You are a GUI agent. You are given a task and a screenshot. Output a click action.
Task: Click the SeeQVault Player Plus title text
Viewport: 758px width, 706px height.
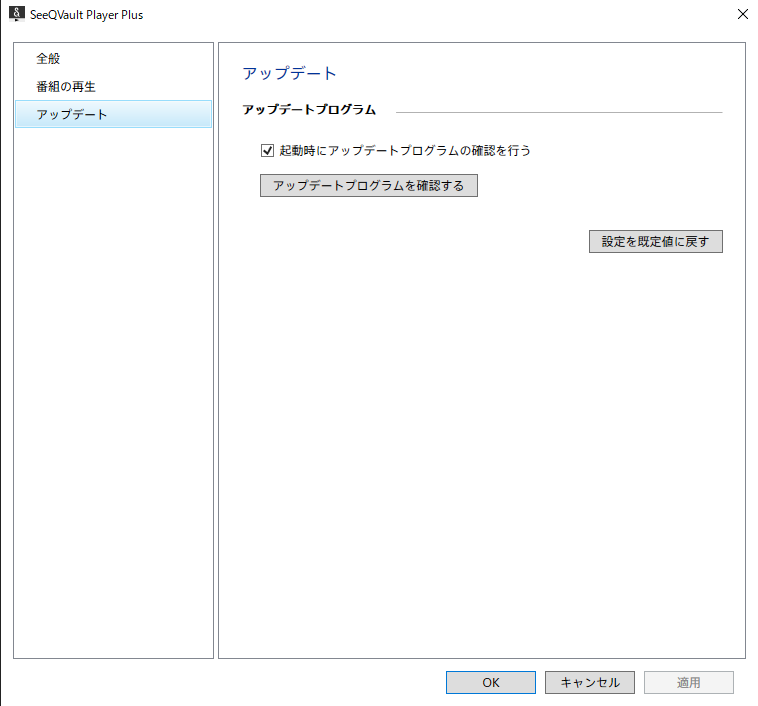click(x=86, y=15)
